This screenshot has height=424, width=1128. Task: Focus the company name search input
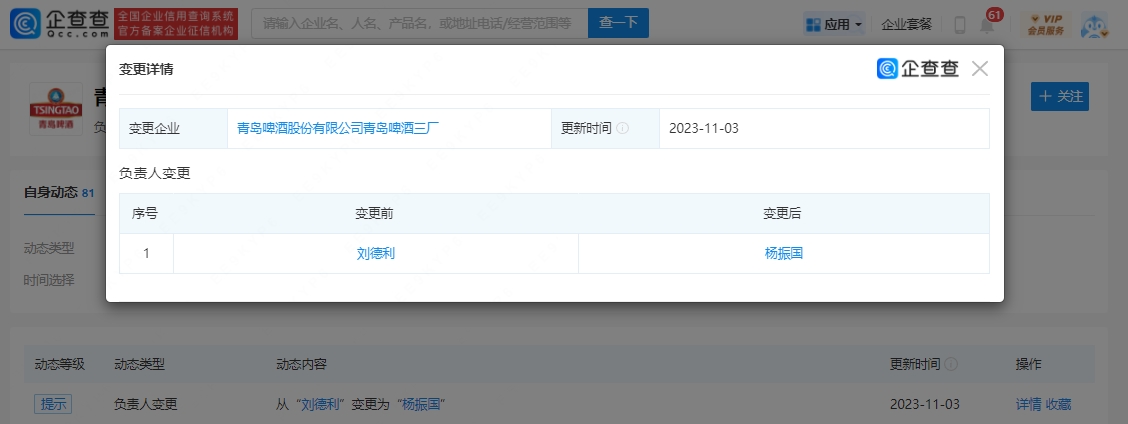pos(419,23)
